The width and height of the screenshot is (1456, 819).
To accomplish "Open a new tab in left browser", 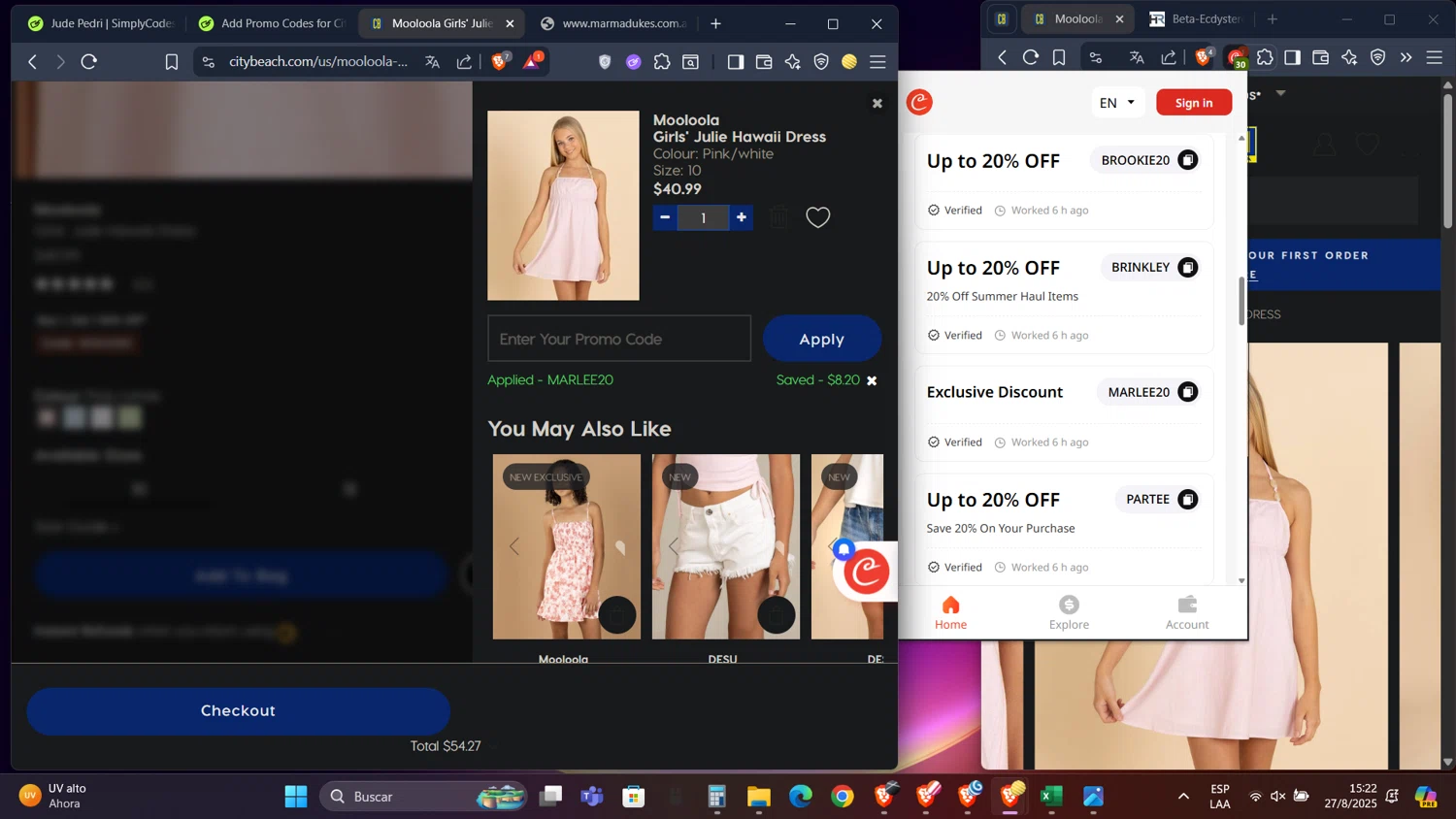I will click(715, 23).
